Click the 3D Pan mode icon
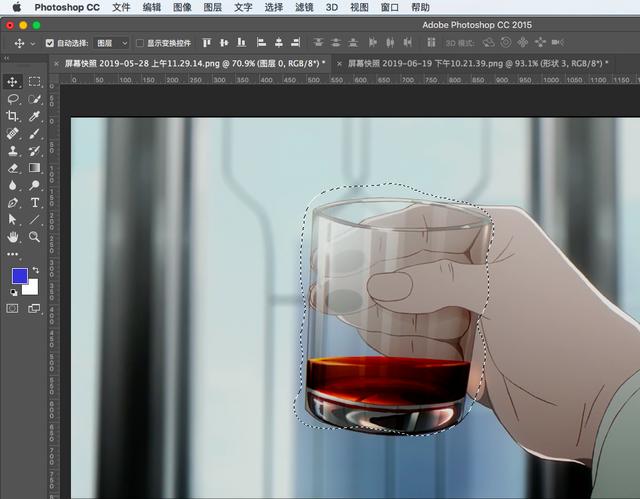Screen dimensions: 640x499 [x=523, y=42]
